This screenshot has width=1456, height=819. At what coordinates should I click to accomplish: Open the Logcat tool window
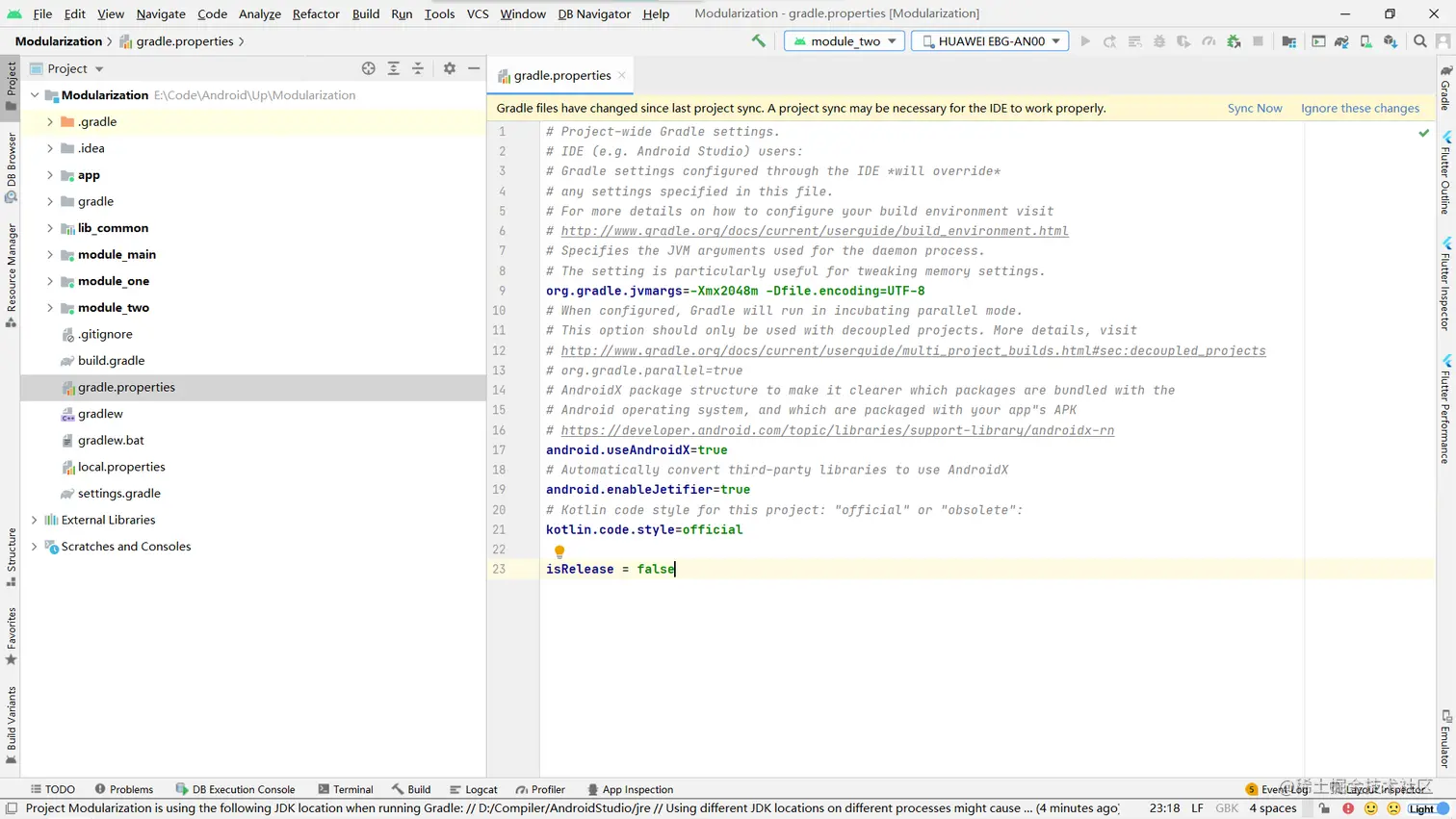[x=473, y=789]
